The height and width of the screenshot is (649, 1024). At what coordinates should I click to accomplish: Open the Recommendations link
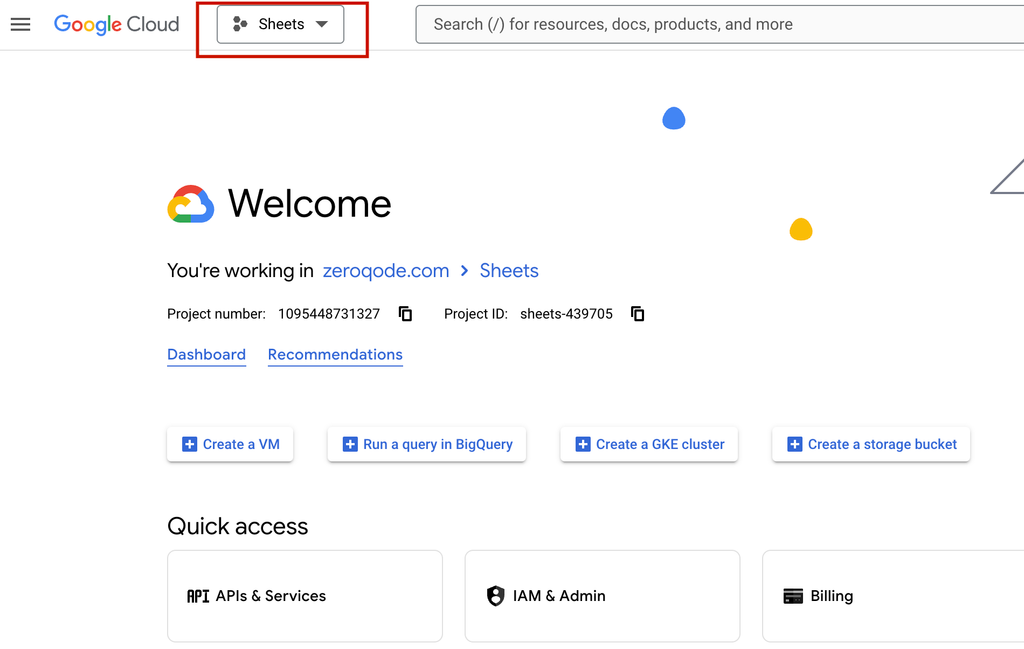tap(335, 355)
